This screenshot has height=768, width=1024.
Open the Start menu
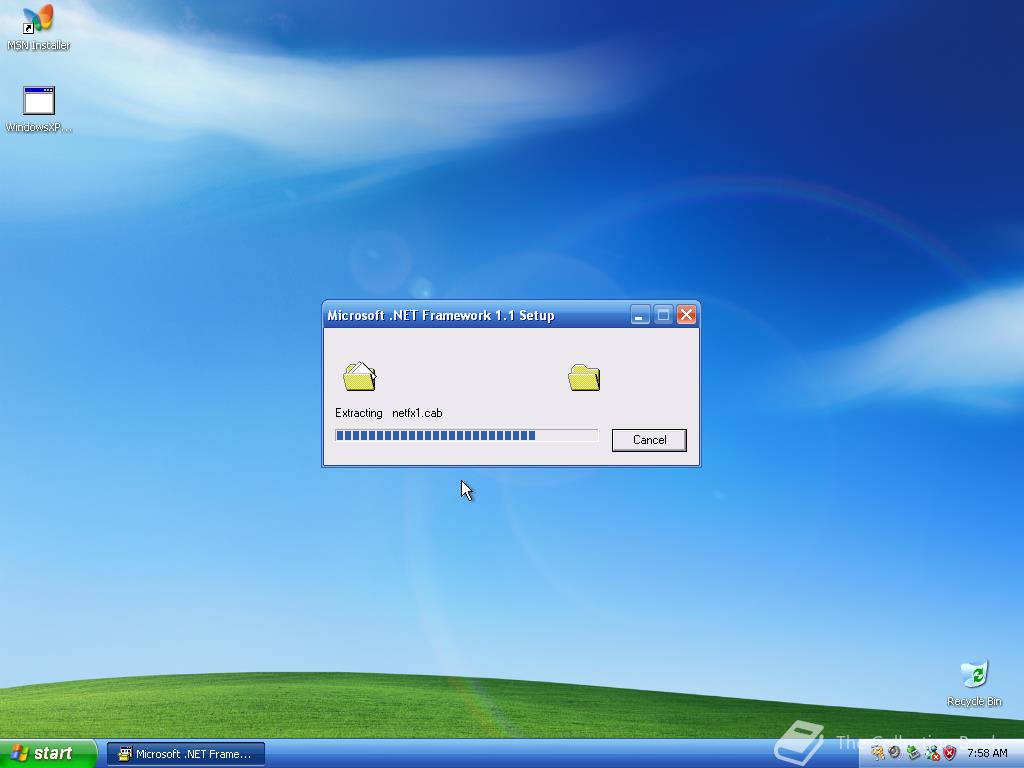point(48,754)
